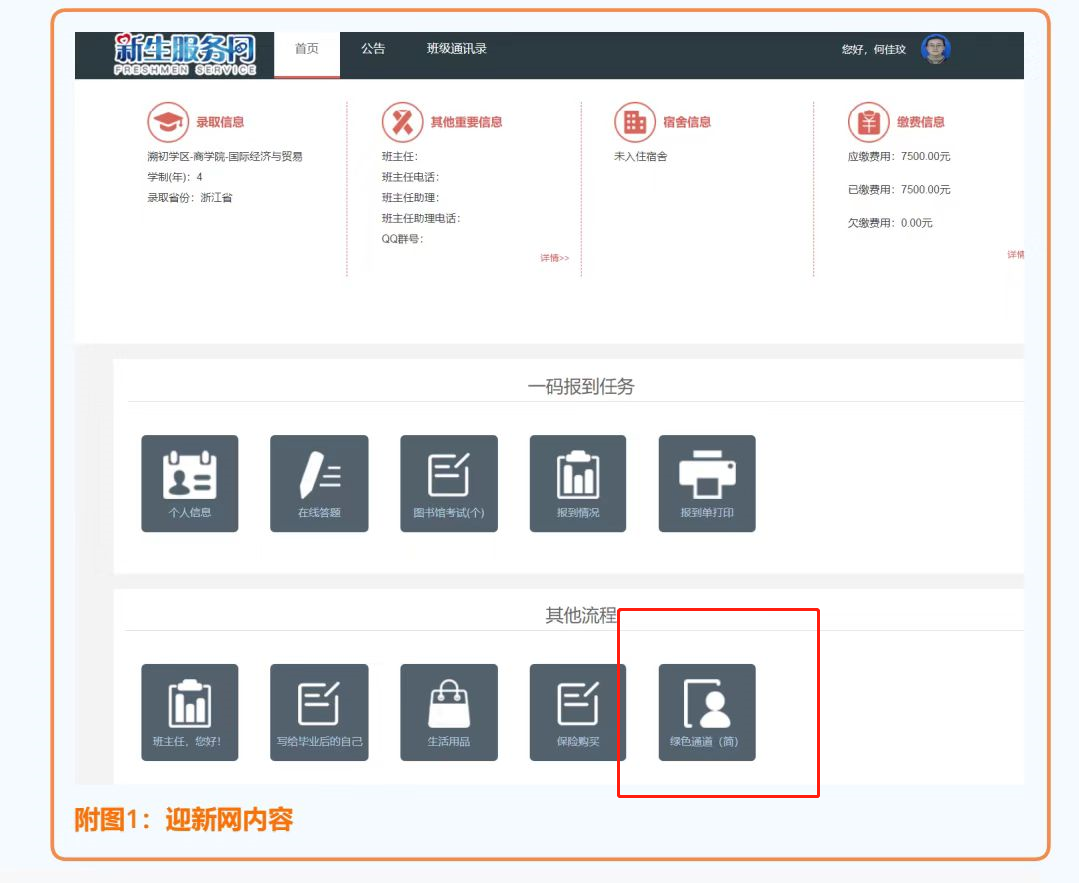Open the 公告 tab
This screenshot has height=883, width=1079.
click(373, 49)
